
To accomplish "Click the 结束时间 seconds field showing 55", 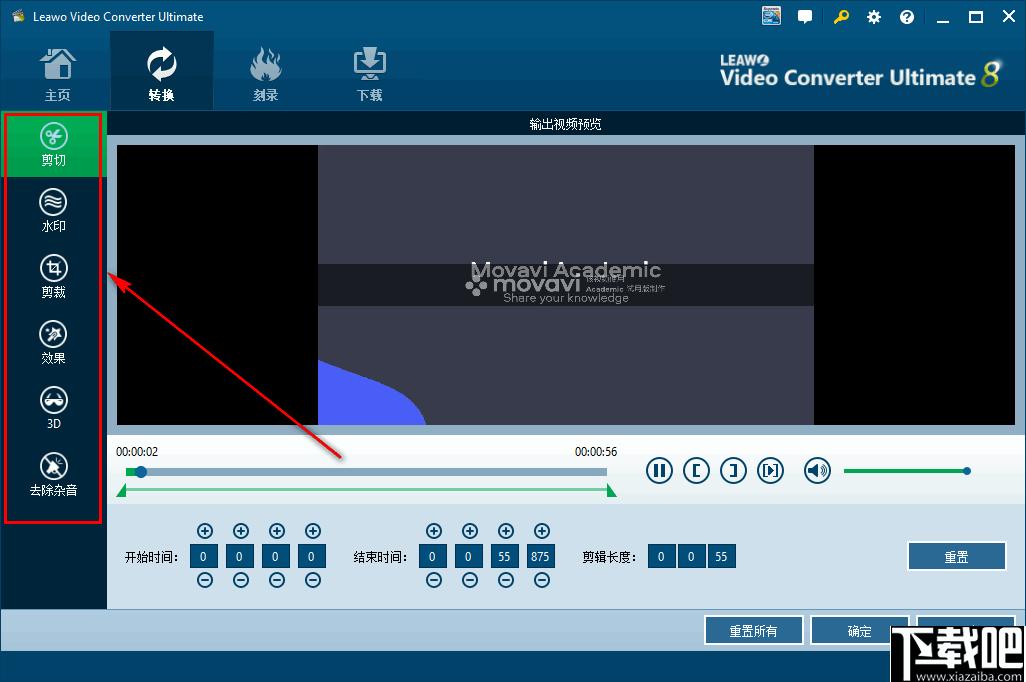I will (504, 556).
